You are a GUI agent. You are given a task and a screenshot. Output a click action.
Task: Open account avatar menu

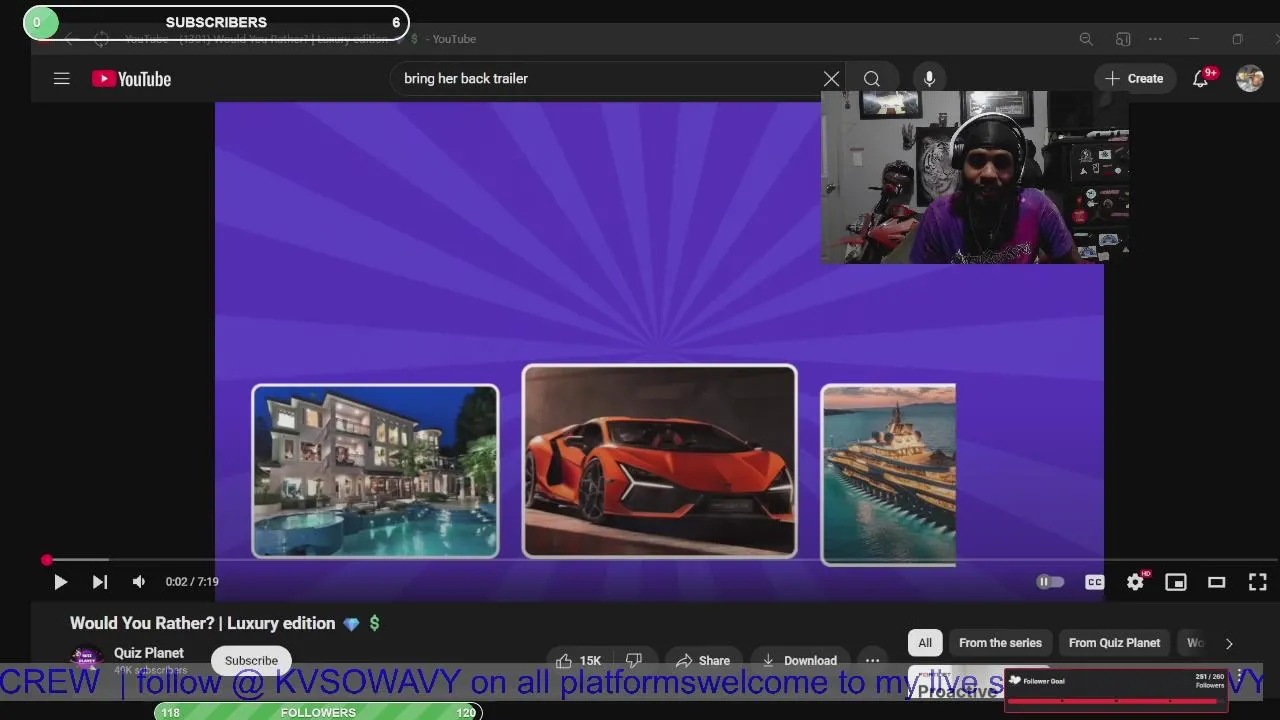[x=1250, y=78]
